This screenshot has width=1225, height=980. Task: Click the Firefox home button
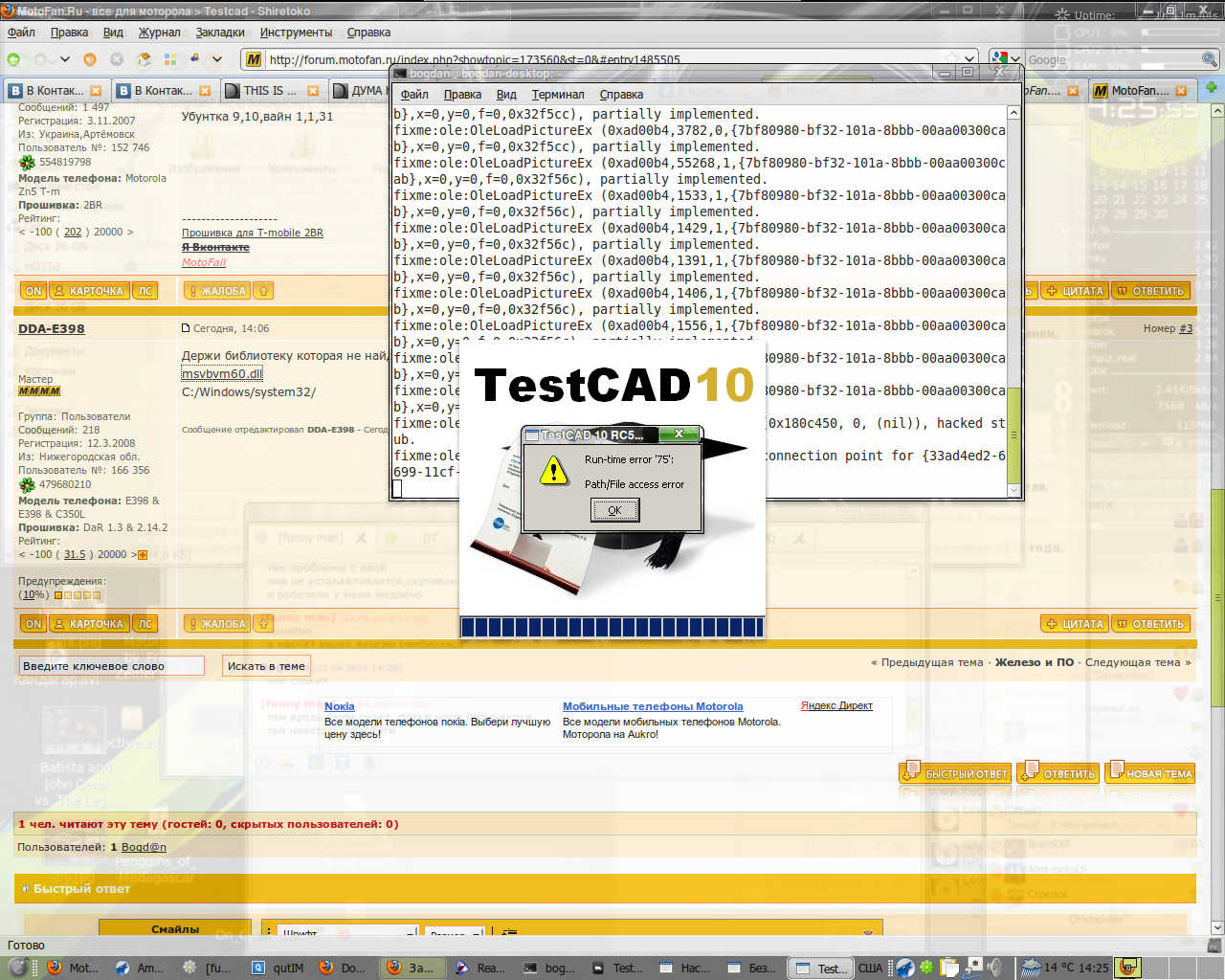point(144,59)
